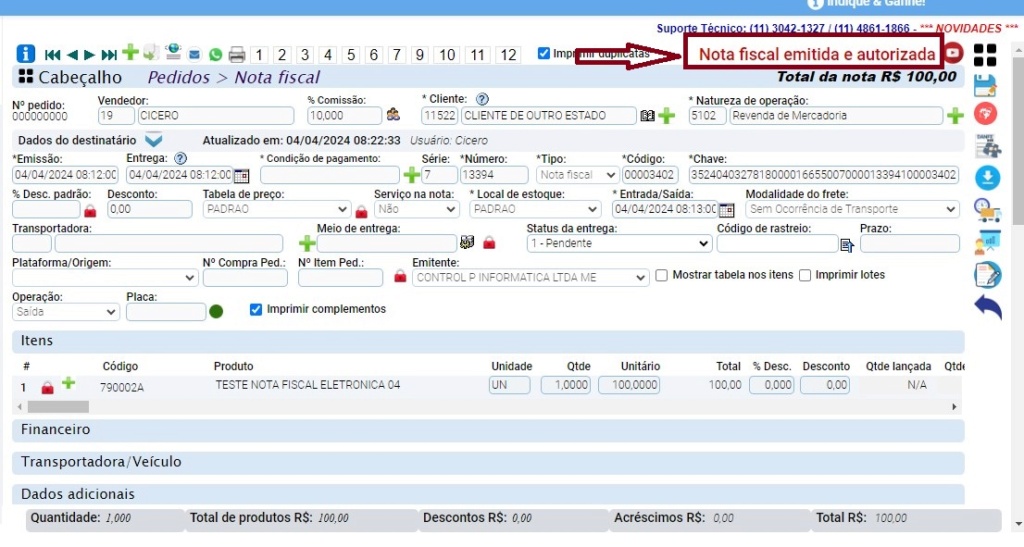Open the client lookup book icon
The image size is (1024, 547).
pos(647,116)
